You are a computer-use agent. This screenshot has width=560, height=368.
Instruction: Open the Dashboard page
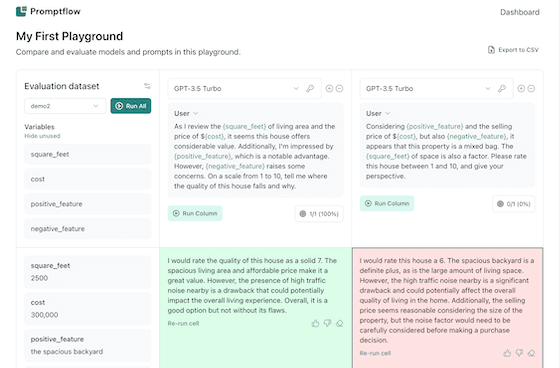tap(520, 12)
